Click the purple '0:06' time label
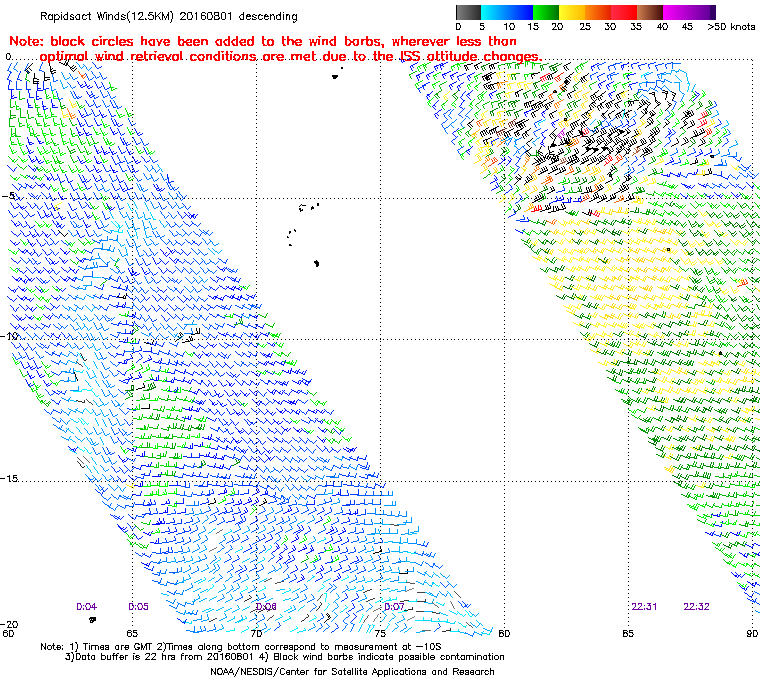Image resolution: width=760 pixels, height=688 pixels. click(266, 607)
